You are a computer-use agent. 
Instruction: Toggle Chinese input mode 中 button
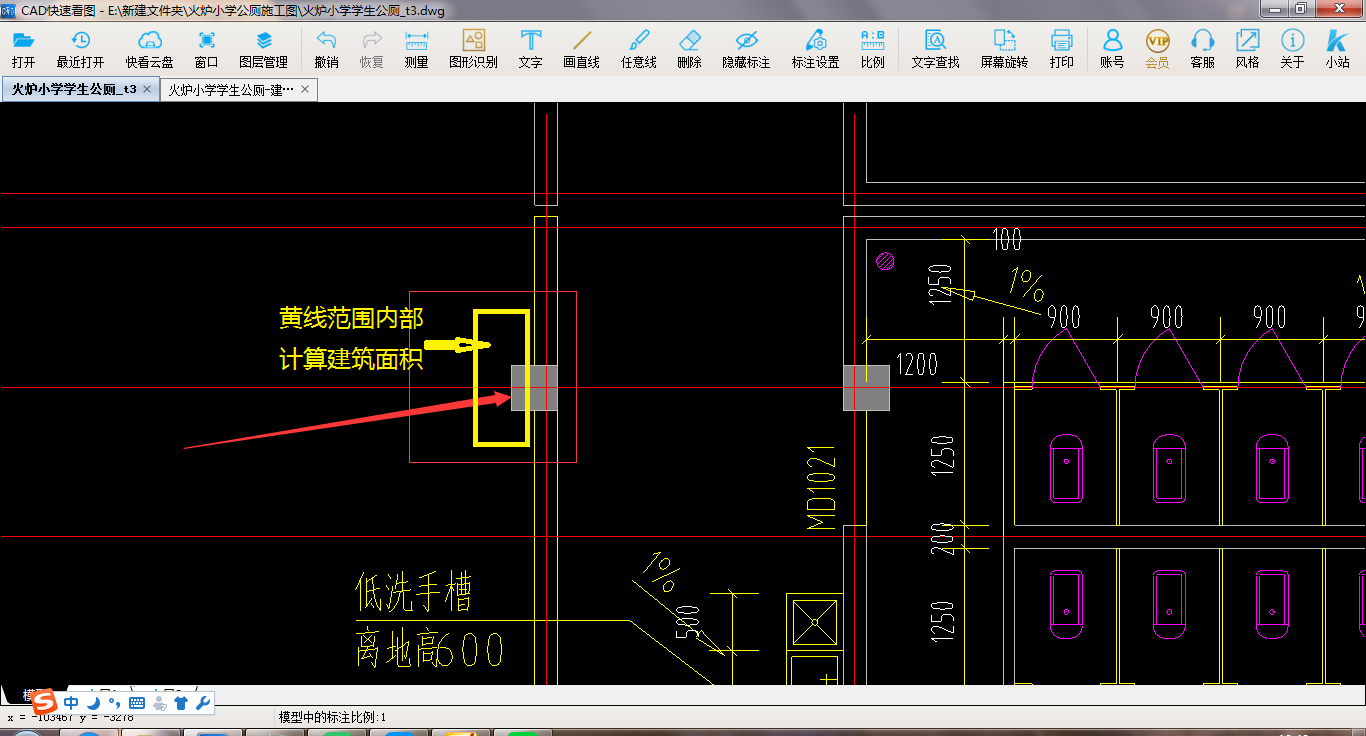[71, 703]
